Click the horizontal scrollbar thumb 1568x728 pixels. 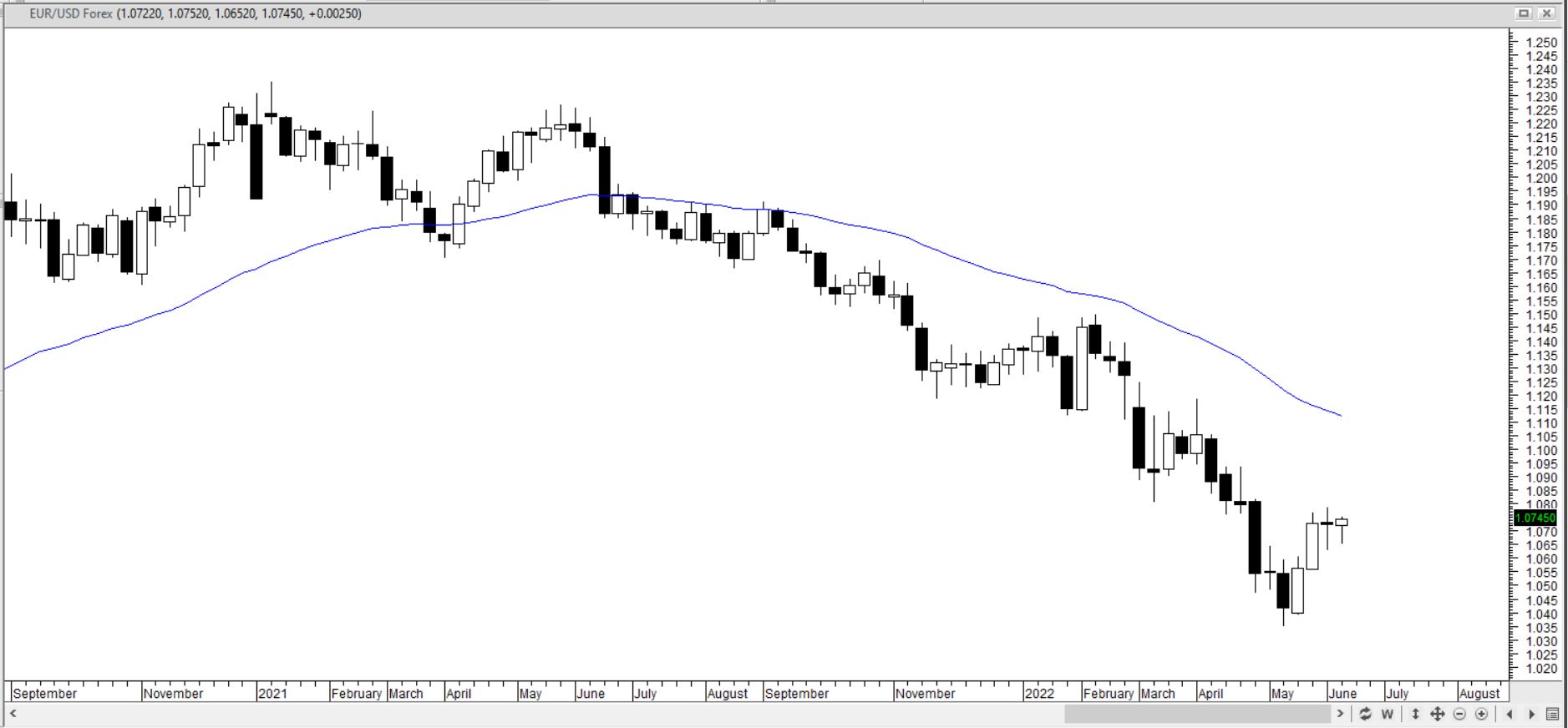[x=1196, y=714]
